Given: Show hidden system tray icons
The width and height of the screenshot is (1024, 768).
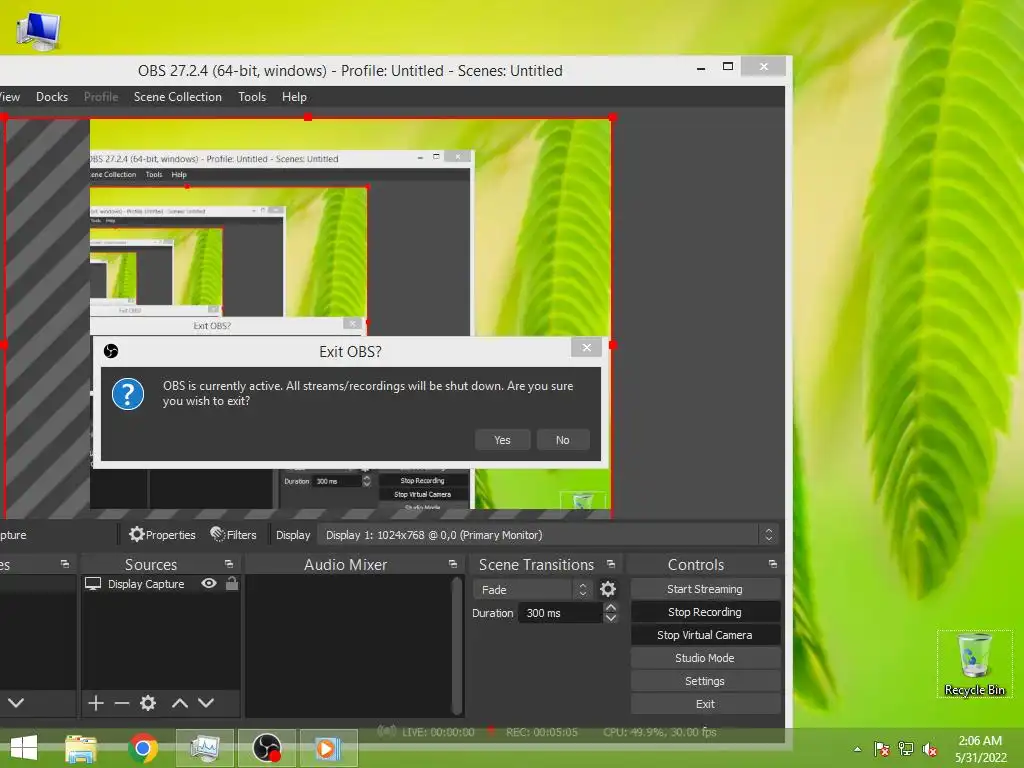Looking at the screenshot, I should point(857,749).
